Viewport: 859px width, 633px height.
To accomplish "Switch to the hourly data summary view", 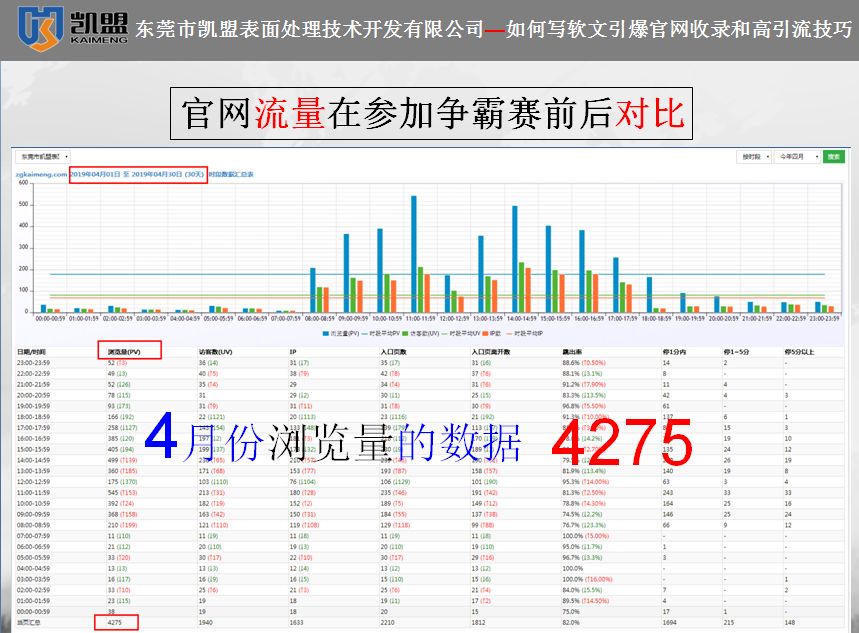I will click(x=232, y=173).
